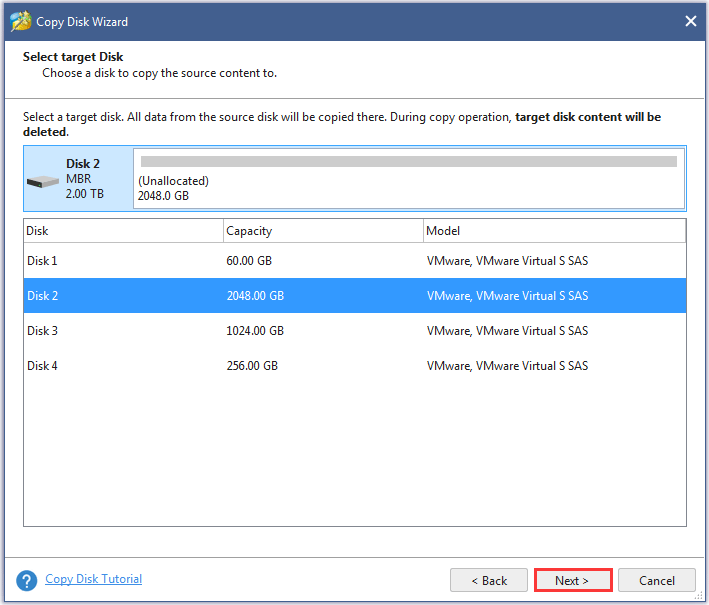Click the gray unallocated space bar
This screenshot has height=605, width=709.
pos(409,161)
